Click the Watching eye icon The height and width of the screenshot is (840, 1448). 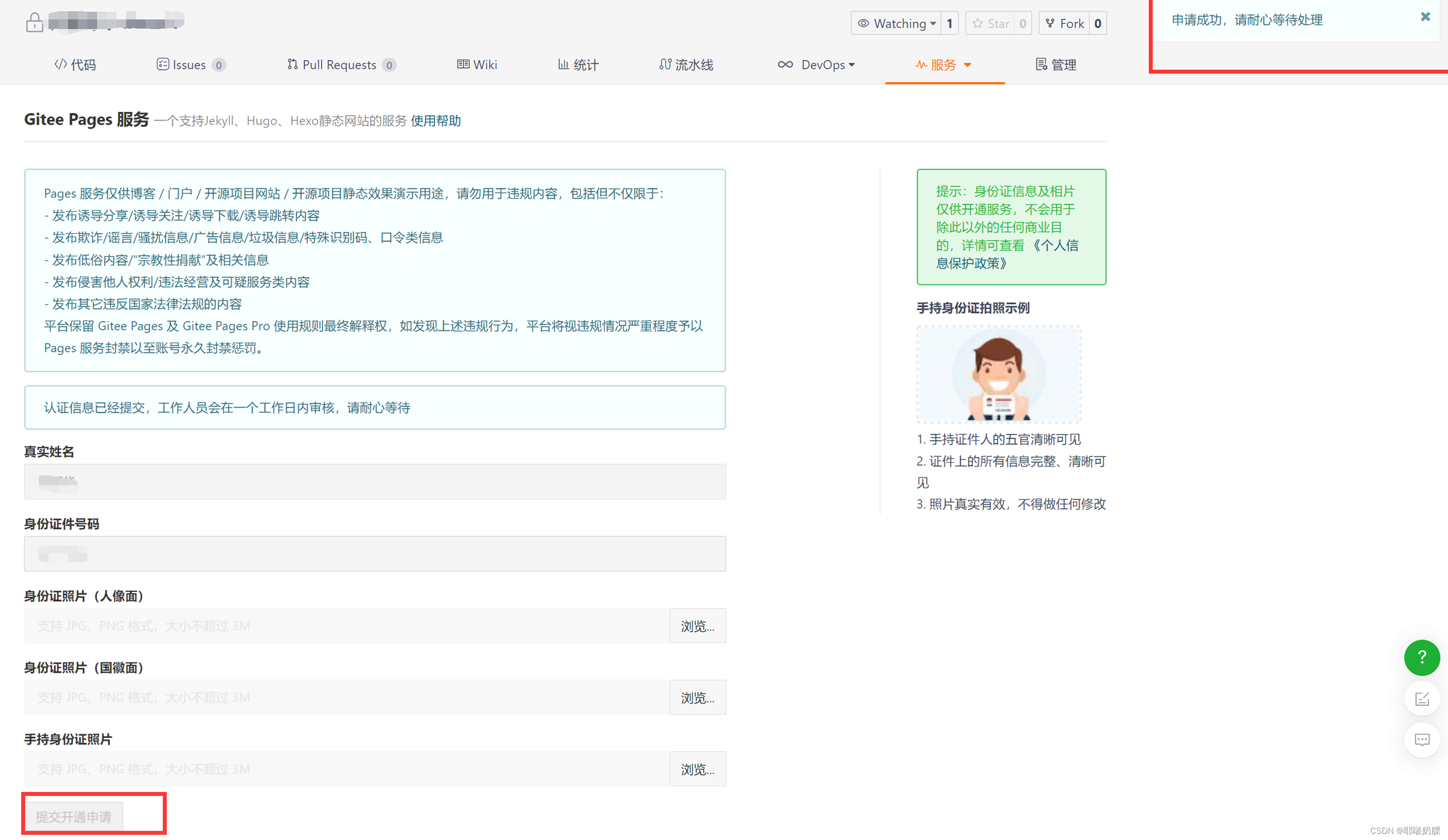pyautogui.click(x=863, y=23)
